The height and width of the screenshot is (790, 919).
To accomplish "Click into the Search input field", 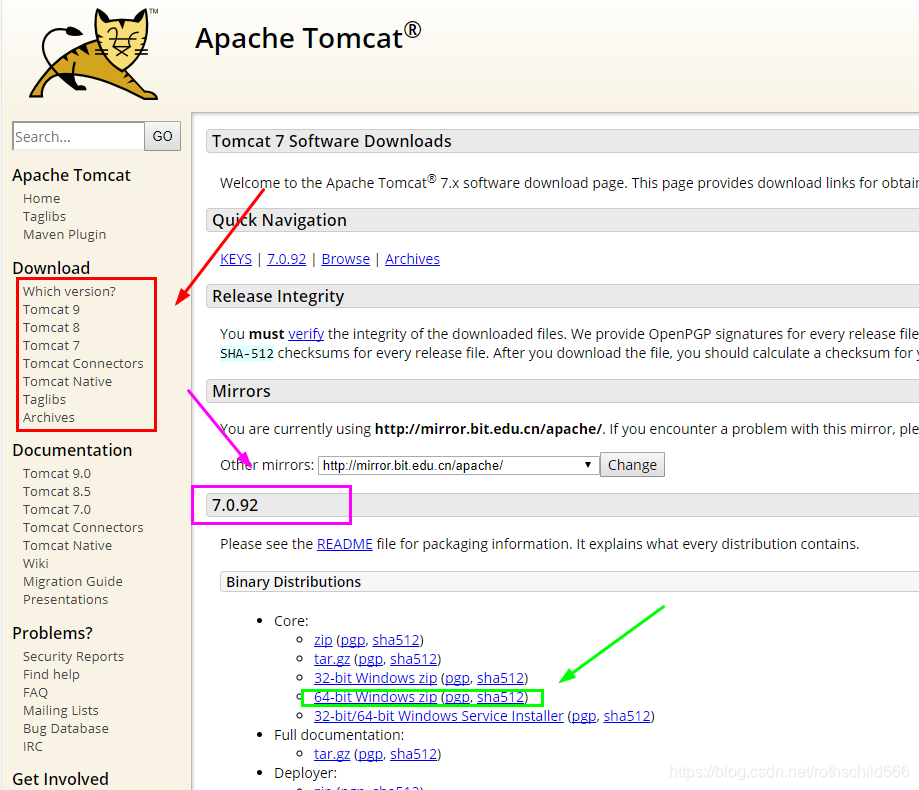I will point(78,137).
